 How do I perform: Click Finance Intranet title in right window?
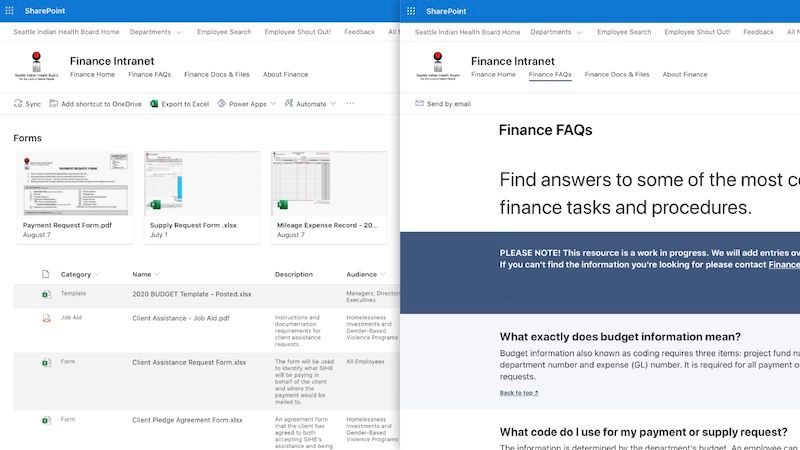pos(513,61)
